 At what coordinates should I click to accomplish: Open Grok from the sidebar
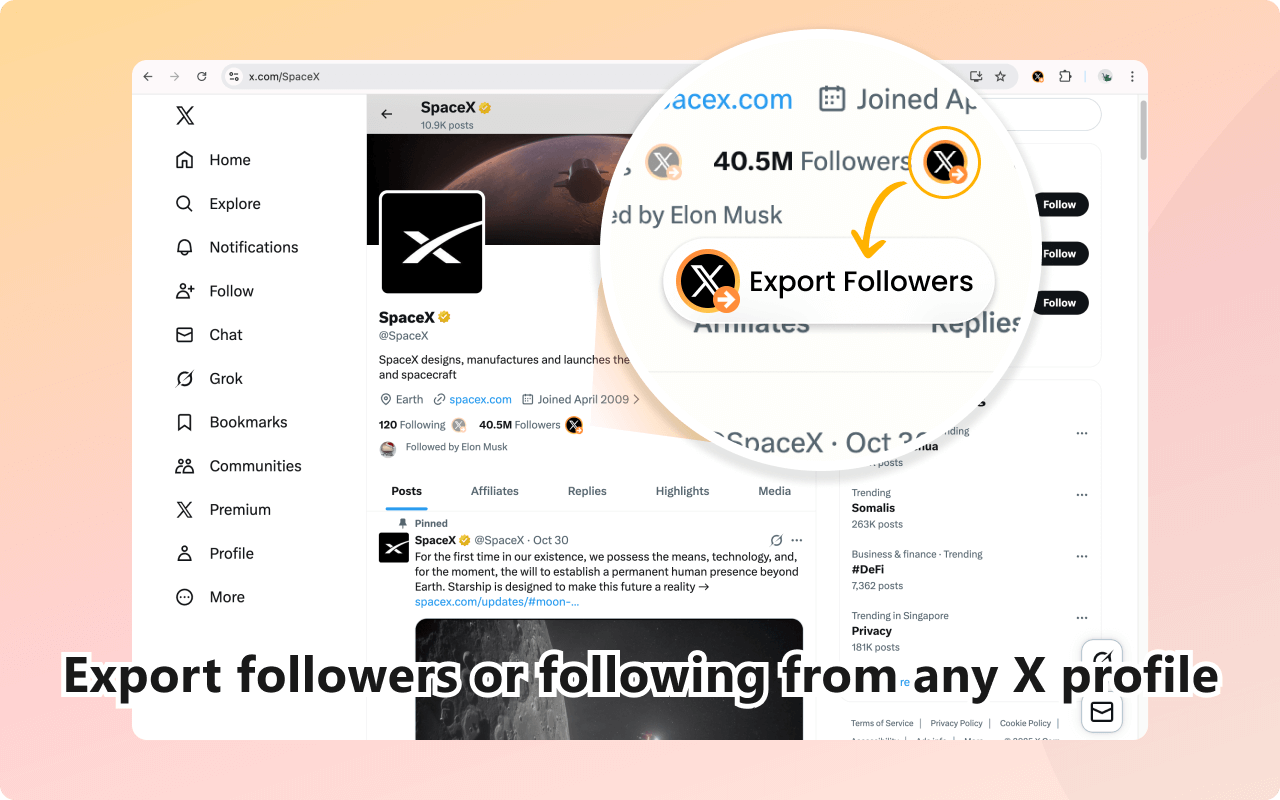tap(209, 378)
